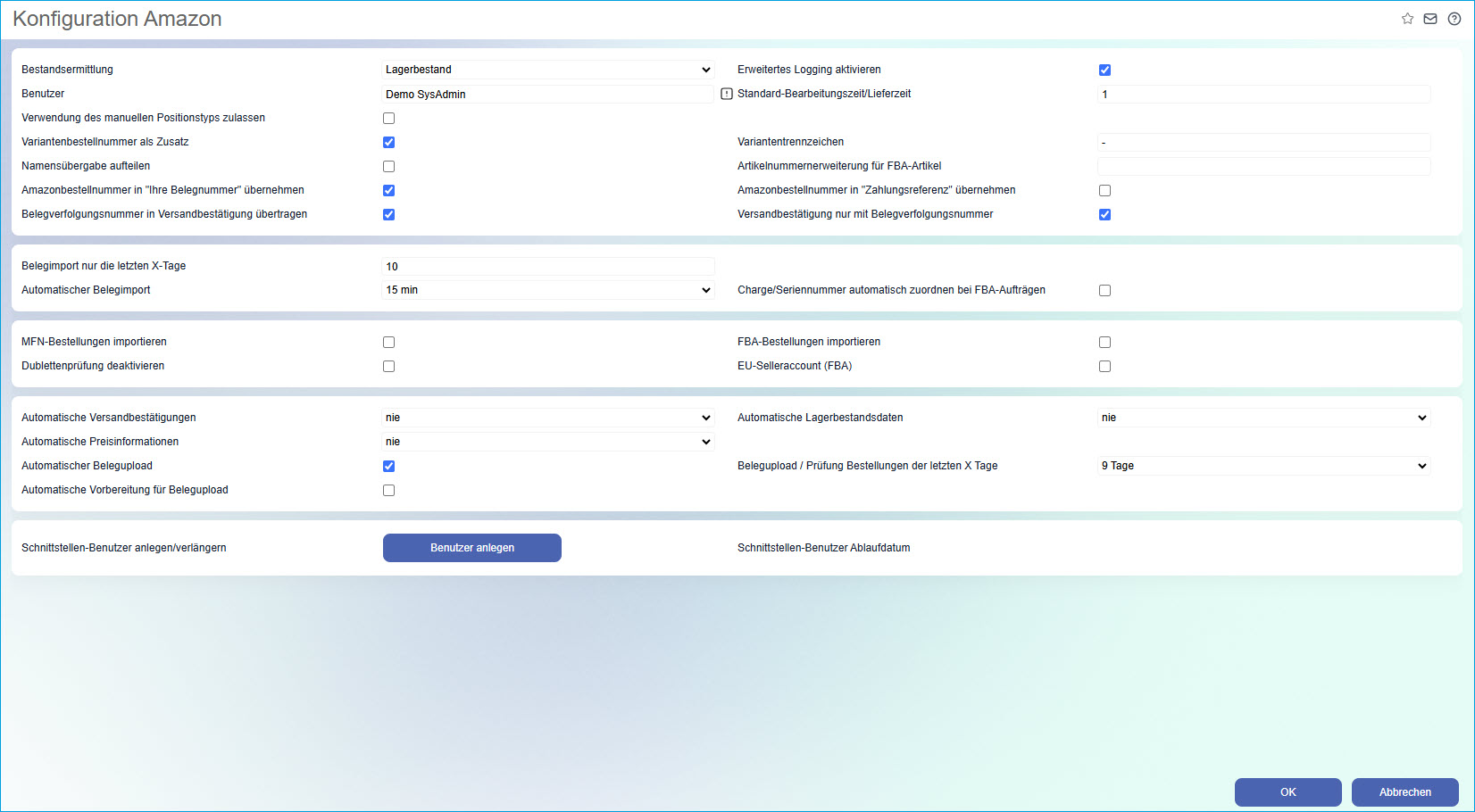The image size is (1475, 812).
Task: Toggle Belegverfolgungsnummer in Versandbestätigung übertragen
Action: [x=388, y=214]
